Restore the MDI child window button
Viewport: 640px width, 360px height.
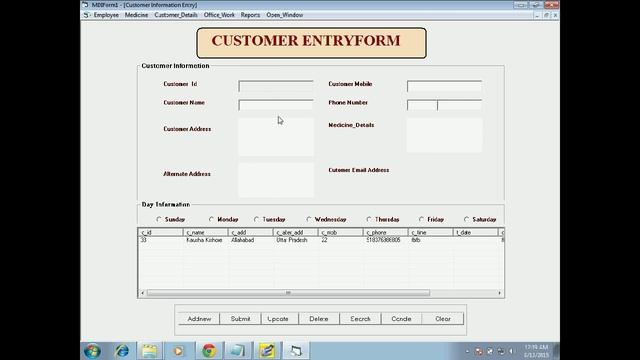(546, 15)
